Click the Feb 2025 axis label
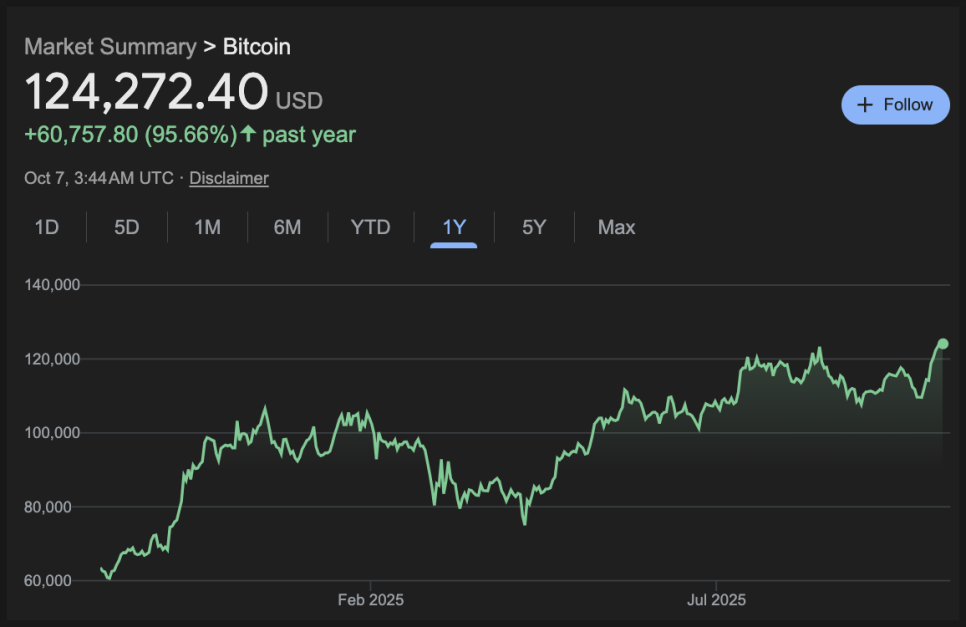The image size is (966, 627). (371, 600)
